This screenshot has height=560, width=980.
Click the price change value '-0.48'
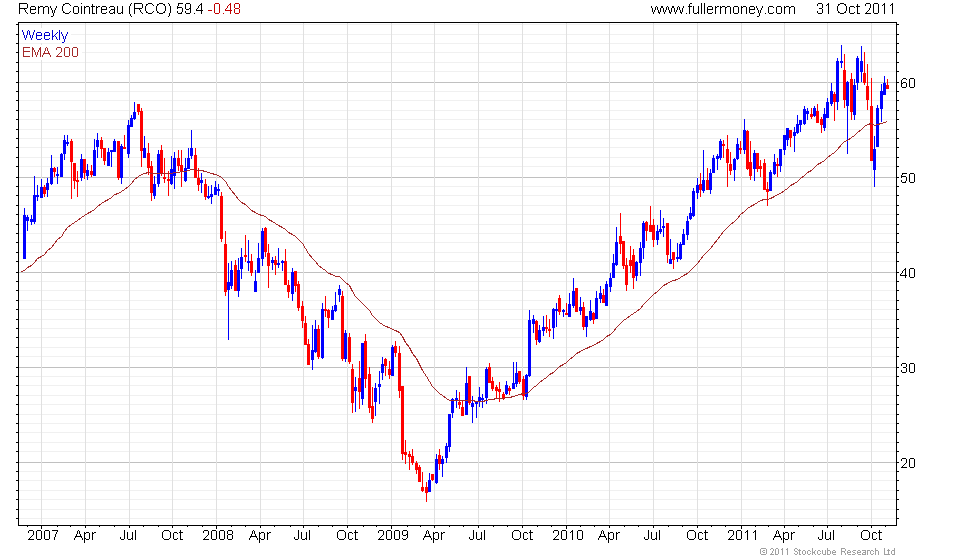click(x=224, y=9)
